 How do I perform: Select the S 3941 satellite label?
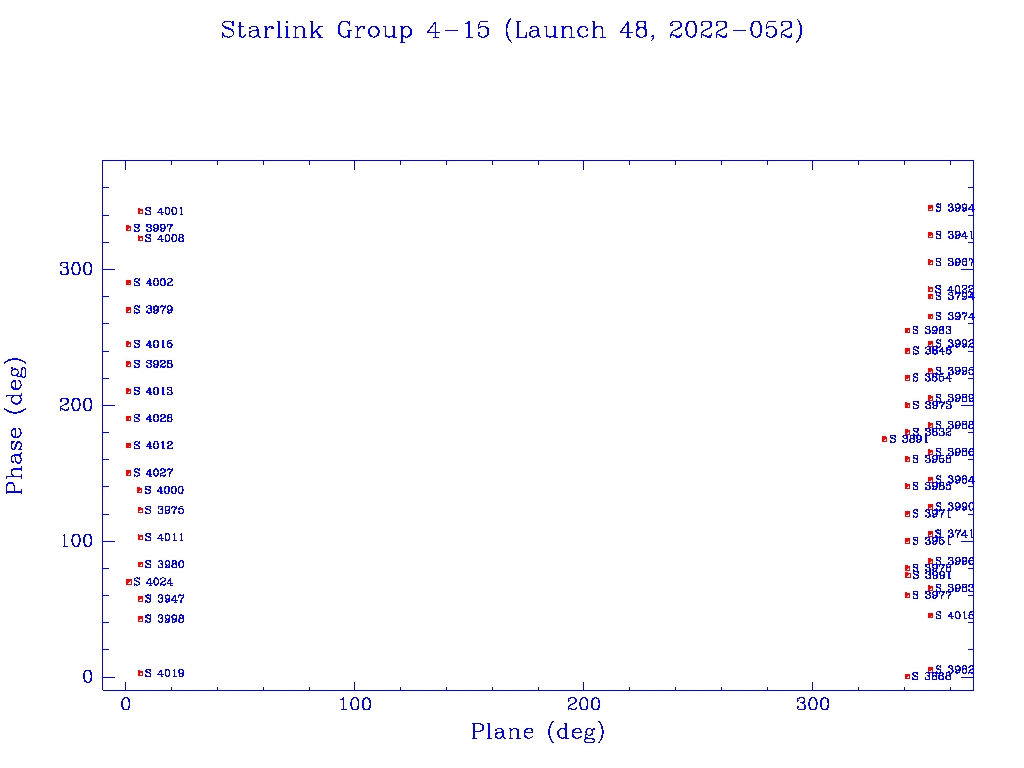954,235
